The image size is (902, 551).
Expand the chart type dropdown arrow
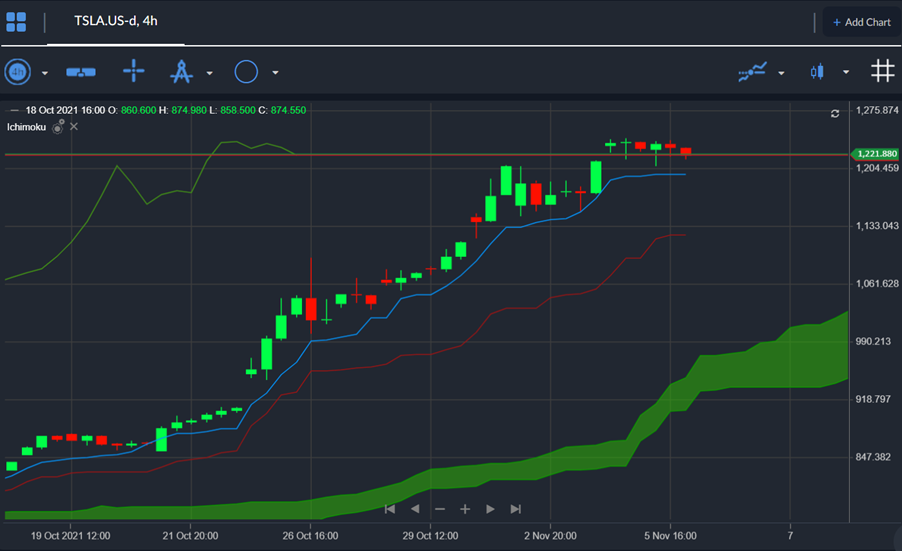(846, 72)
